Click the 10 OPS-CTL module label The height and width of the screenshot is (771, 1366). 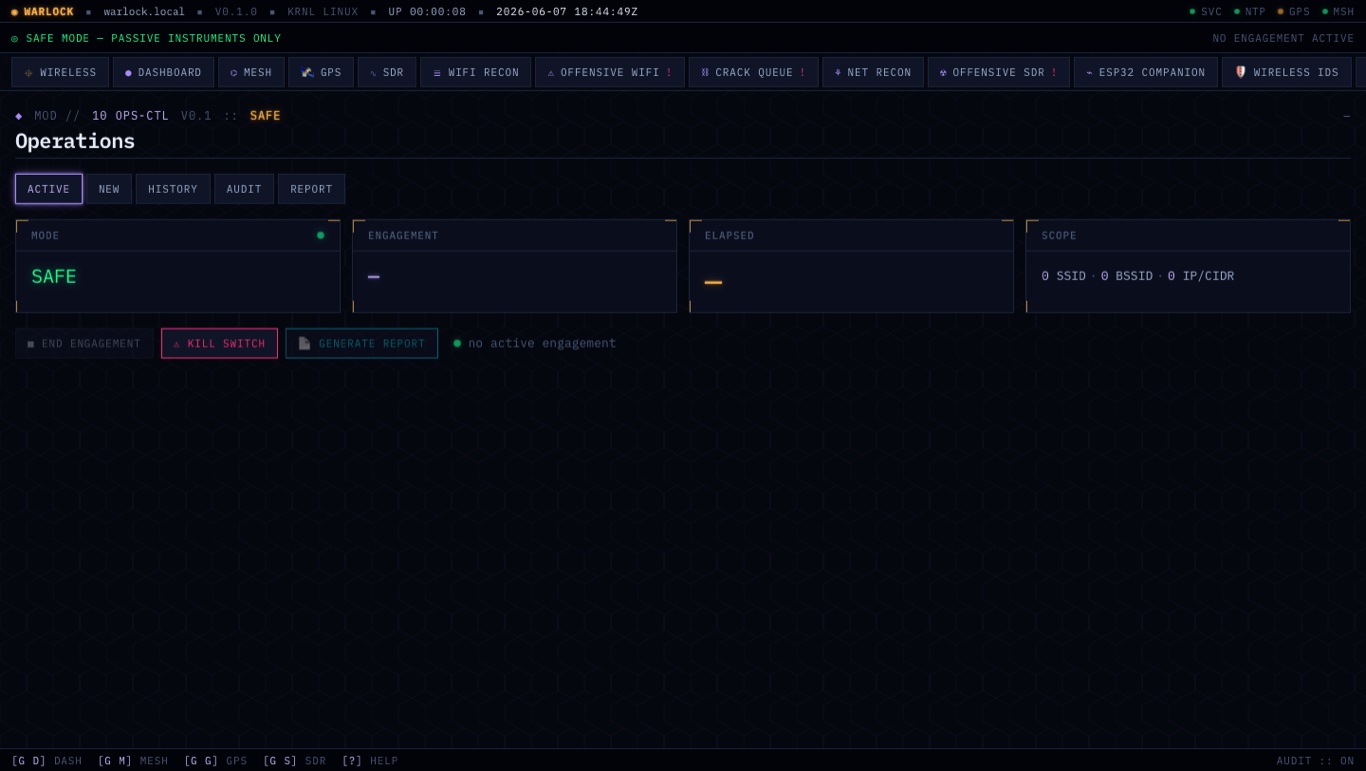[130, 116]
